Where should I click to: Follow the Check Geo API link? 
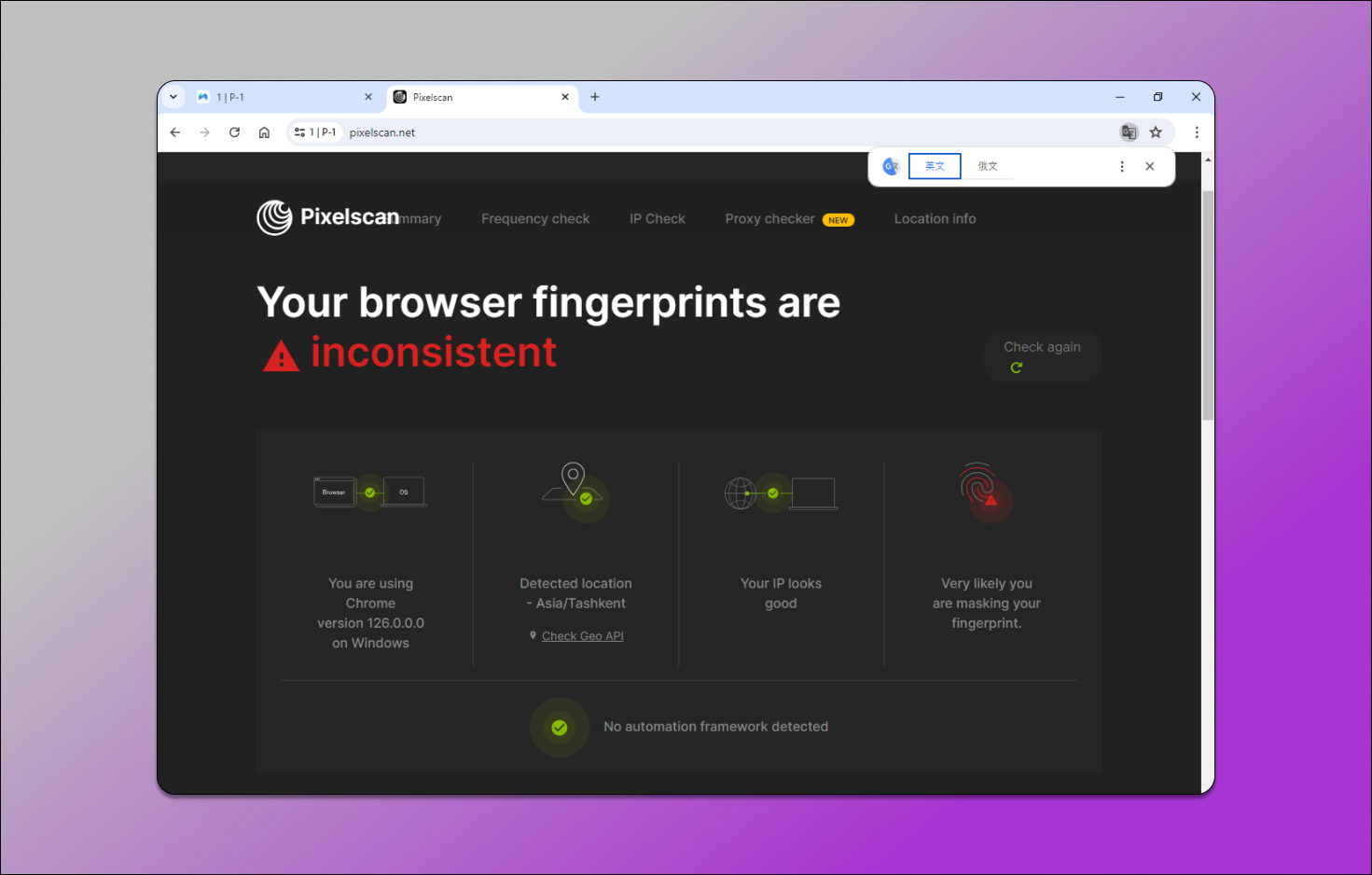(x=583, y=636)
